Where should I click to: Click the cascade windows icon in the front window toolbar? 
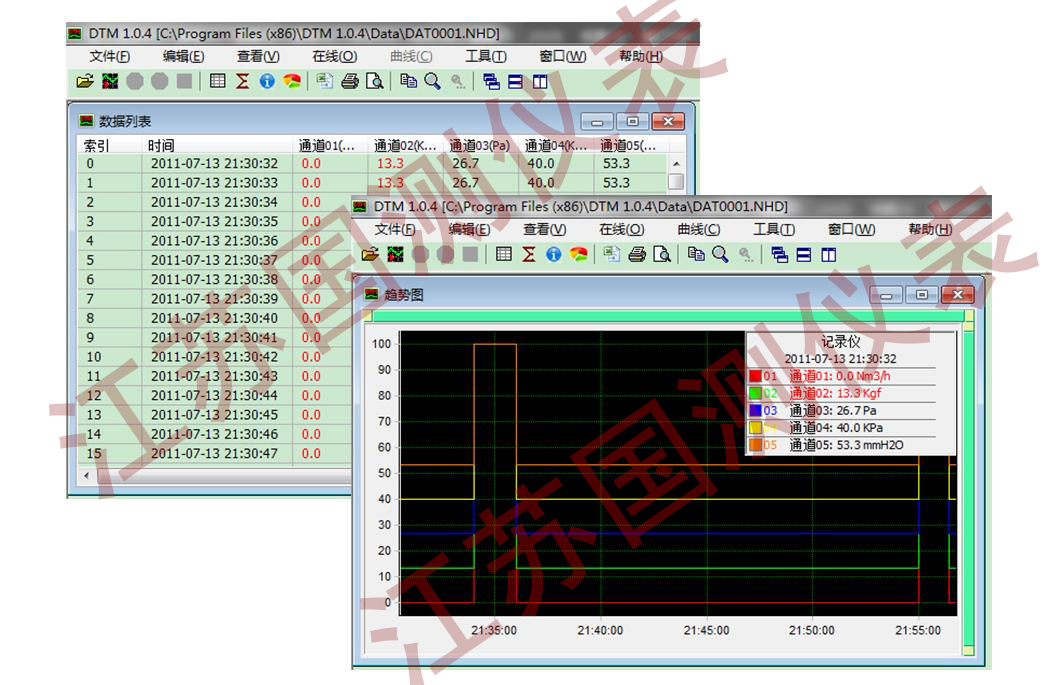coord(779,254)
